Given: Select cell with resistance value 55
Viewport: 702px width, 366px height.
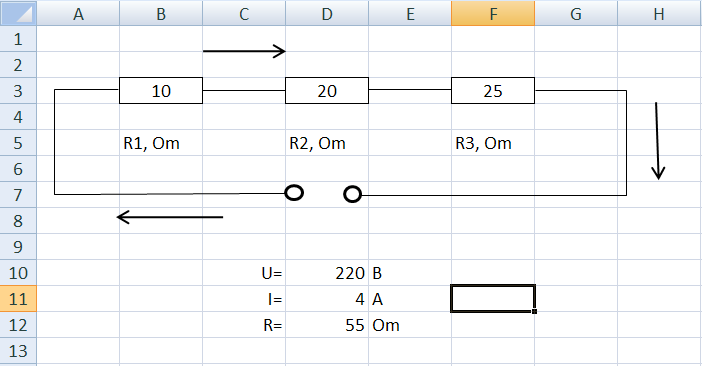Looking at the screenshot, I should [x=327, y=324].
